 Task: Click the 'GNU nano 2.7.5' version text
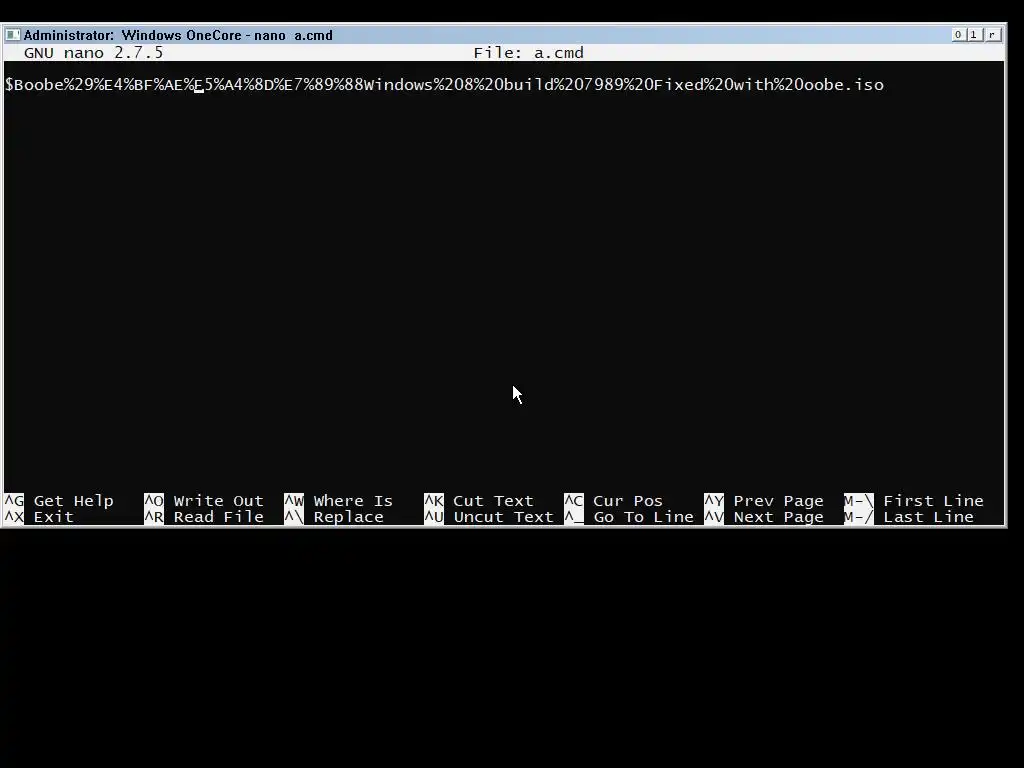tap(93, 53)
